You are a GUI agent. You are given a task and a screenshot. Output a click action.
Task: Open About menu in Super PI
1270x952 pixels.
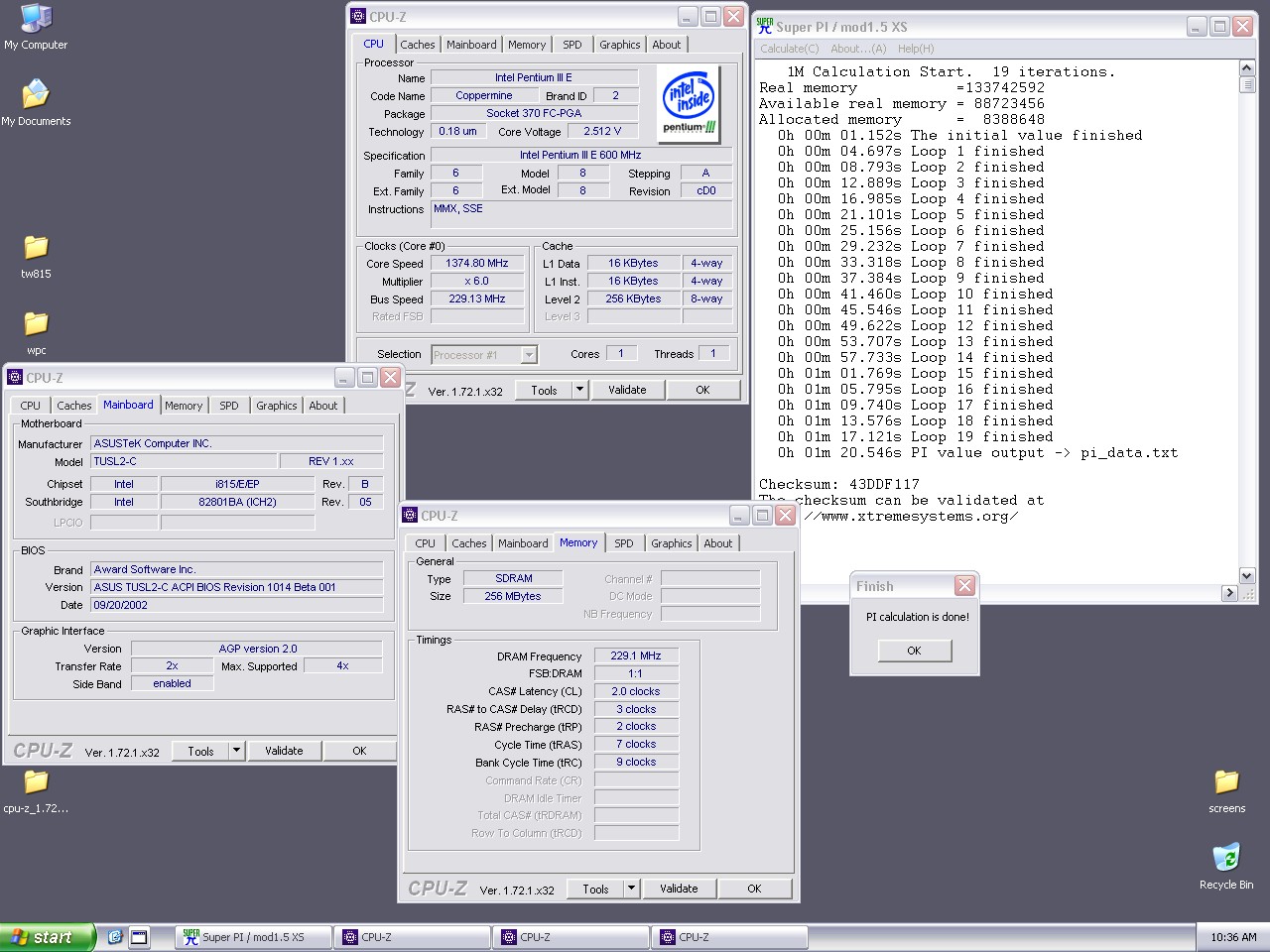858,49
